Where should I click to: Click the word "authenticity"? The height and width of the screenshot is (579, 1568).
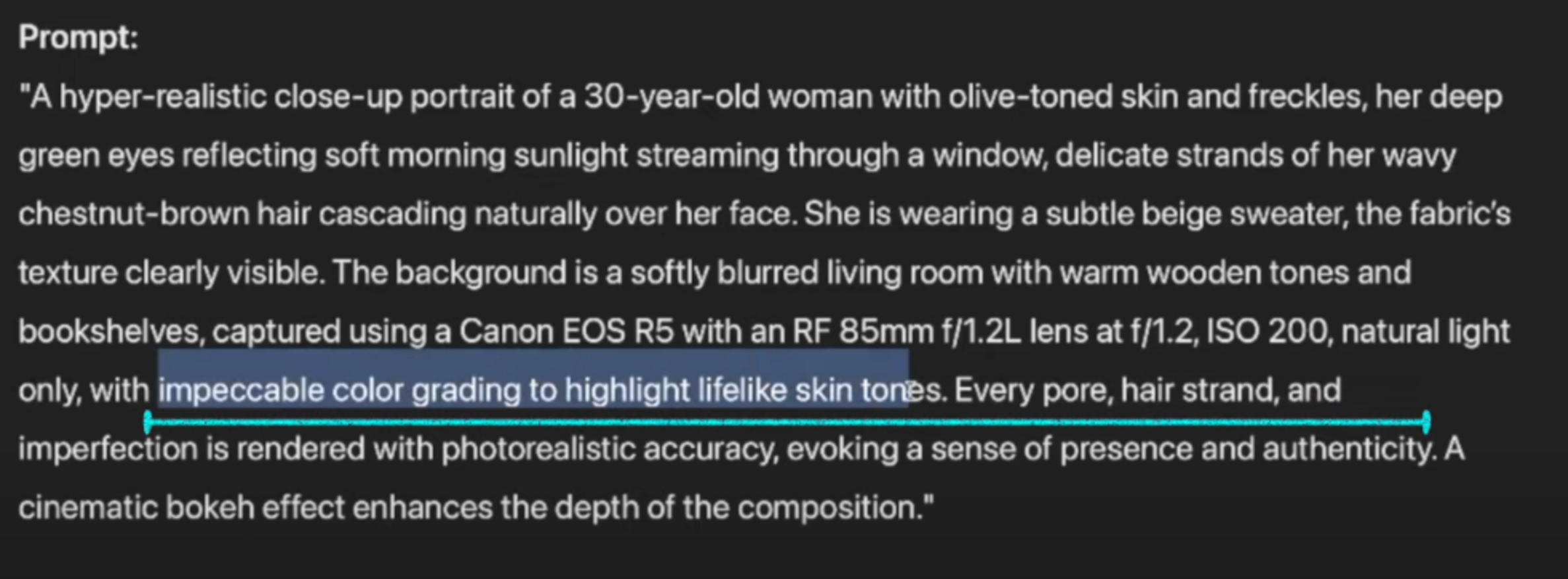coord(1348,449)
